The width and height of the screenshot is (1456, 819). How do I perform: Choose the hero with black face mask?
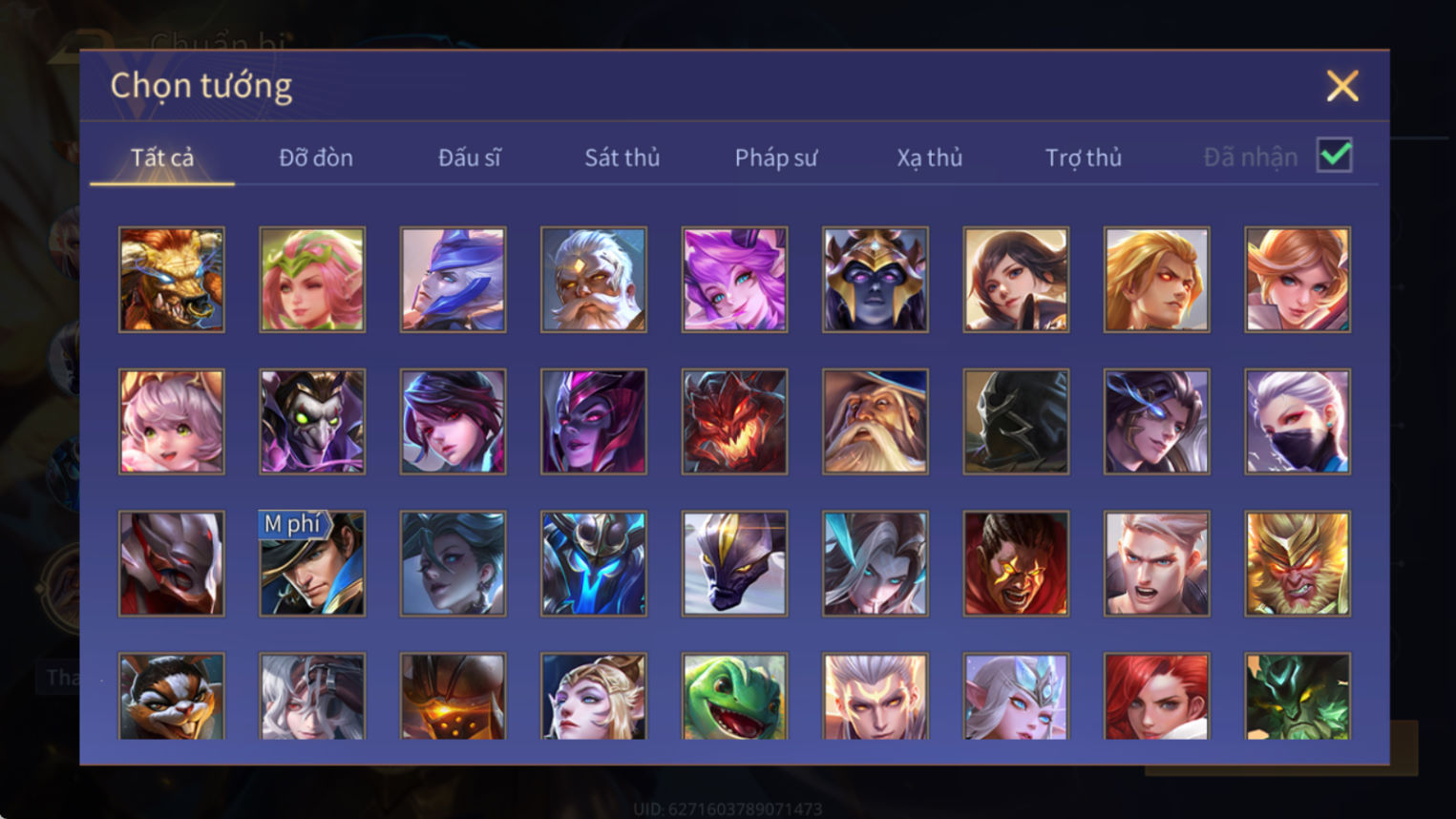pos(1298,422)
